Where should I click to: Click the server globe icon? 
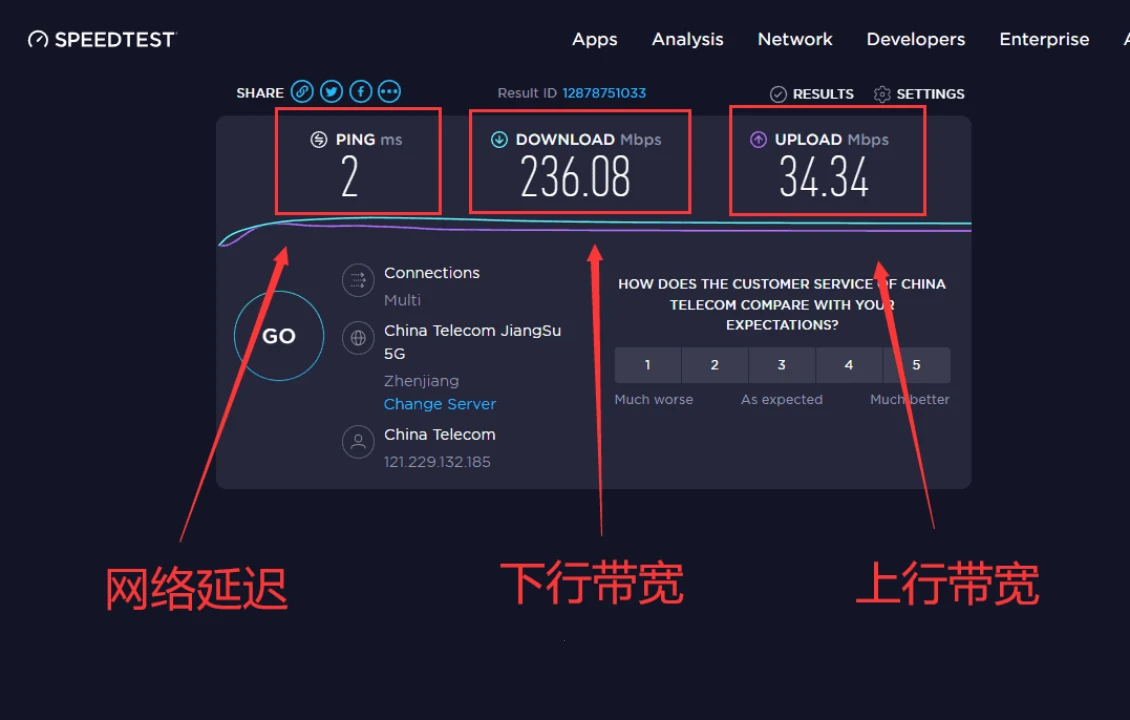pyautogui.click(x=358, y=338)
